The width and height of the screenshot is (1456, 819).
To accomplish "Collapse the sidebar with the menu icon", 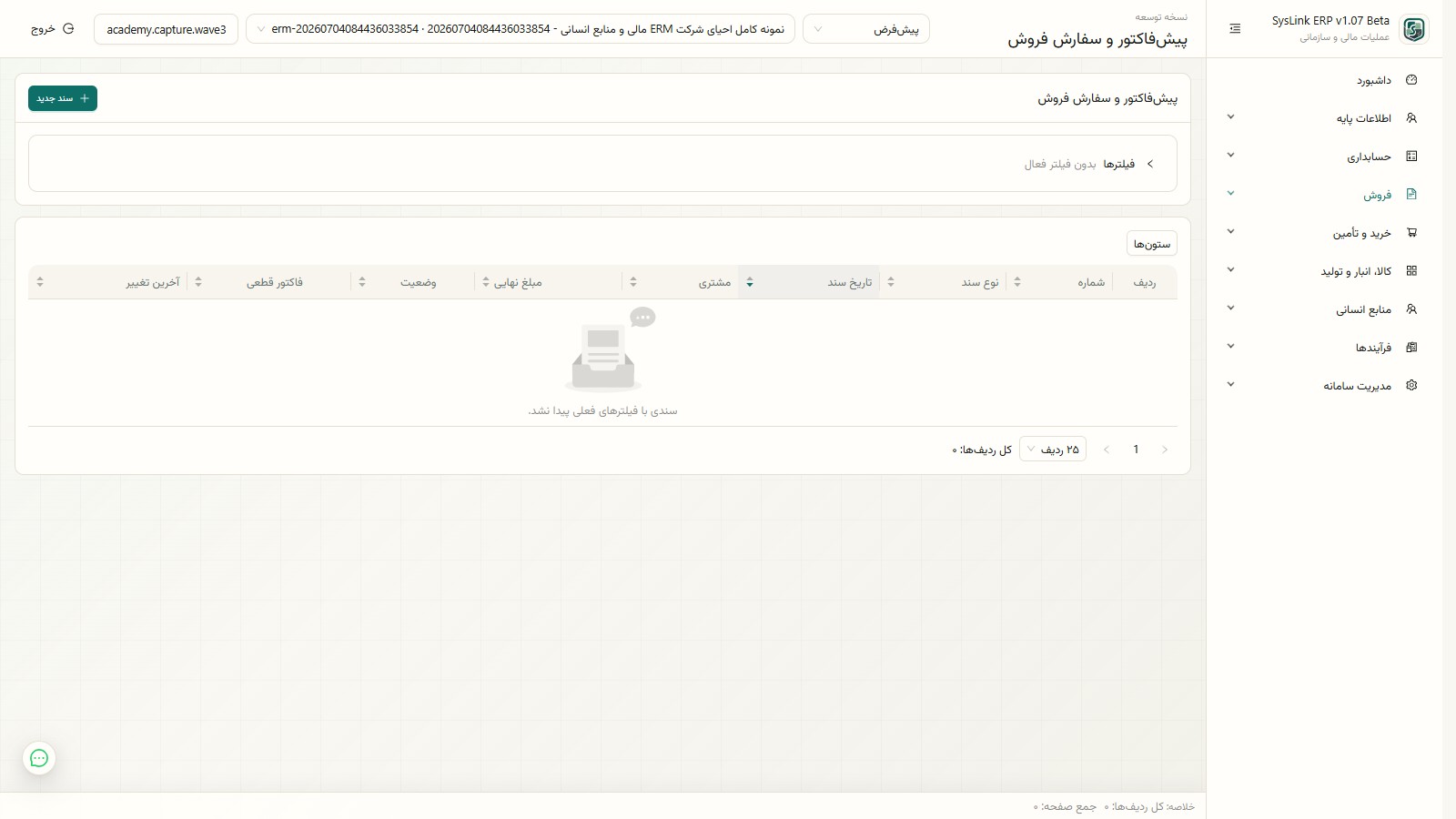I will point(1235,29).
